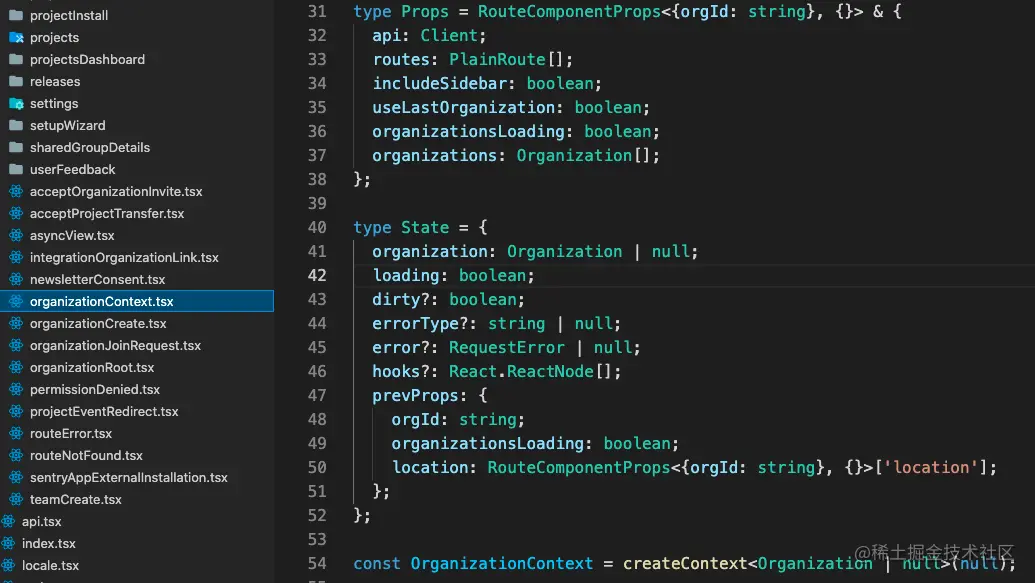
Task: Click 'createContext' call on line 54
Action: pos(685,563)
